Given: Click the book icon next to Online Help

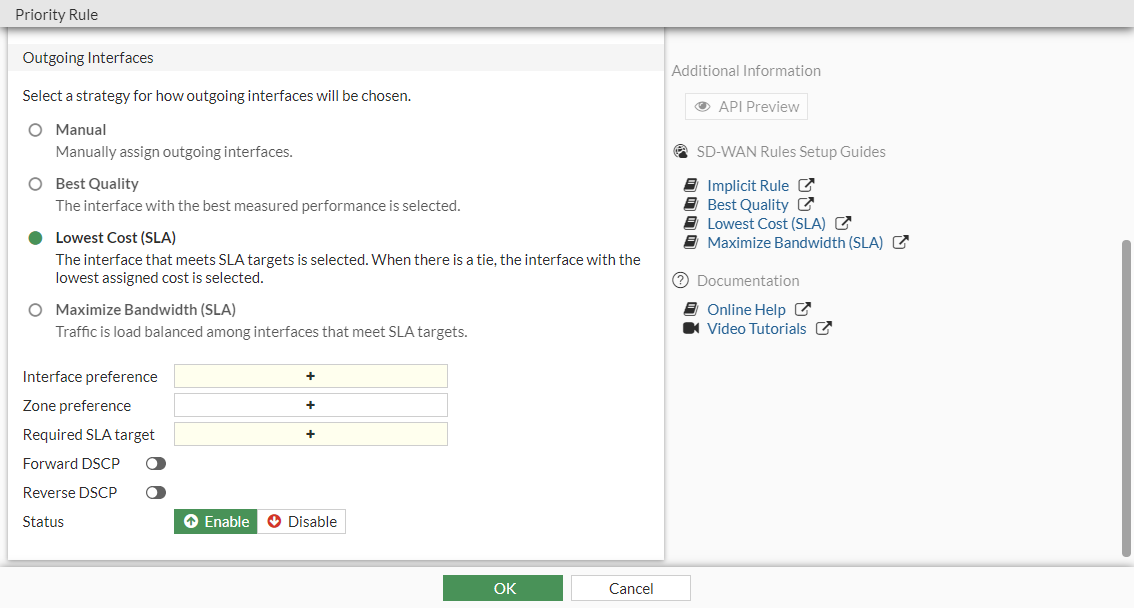Looking at the screenshot, I should [691, 310].
